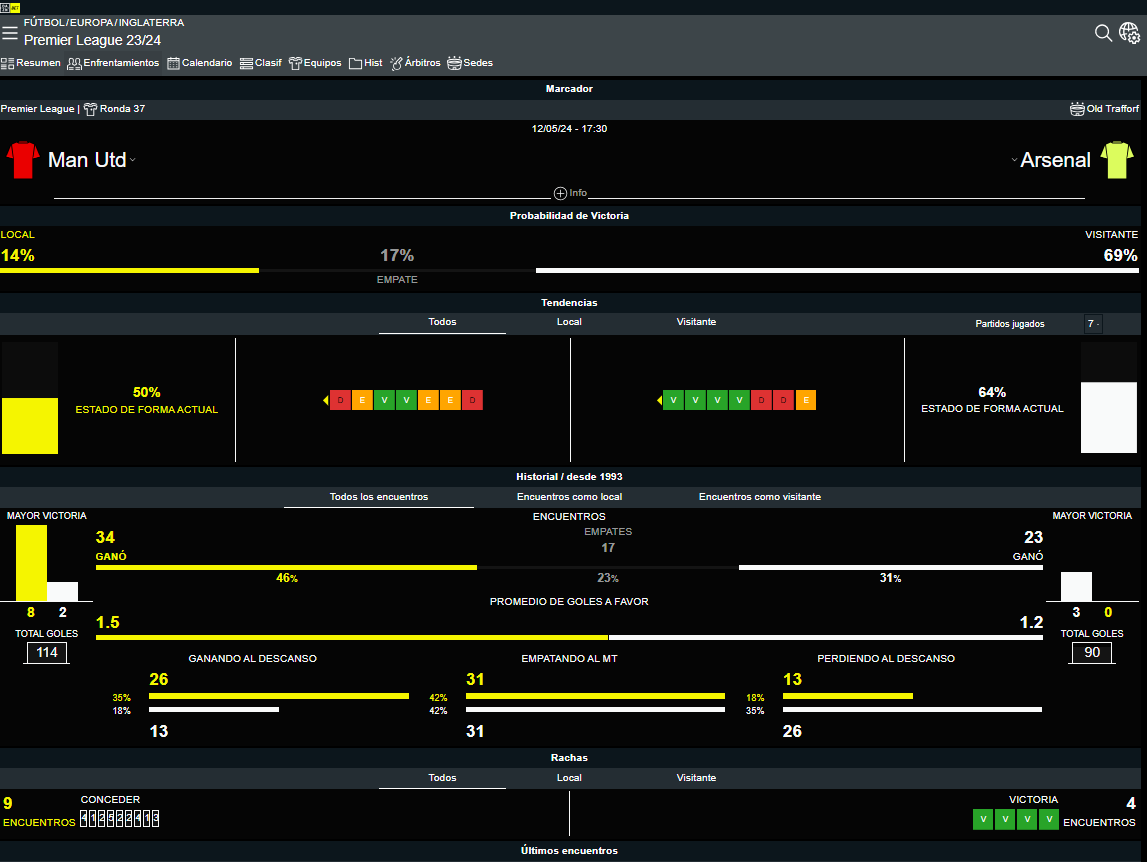
Task: Click the Old Trafford stadium icon
Action: (x=1077, y=109)
